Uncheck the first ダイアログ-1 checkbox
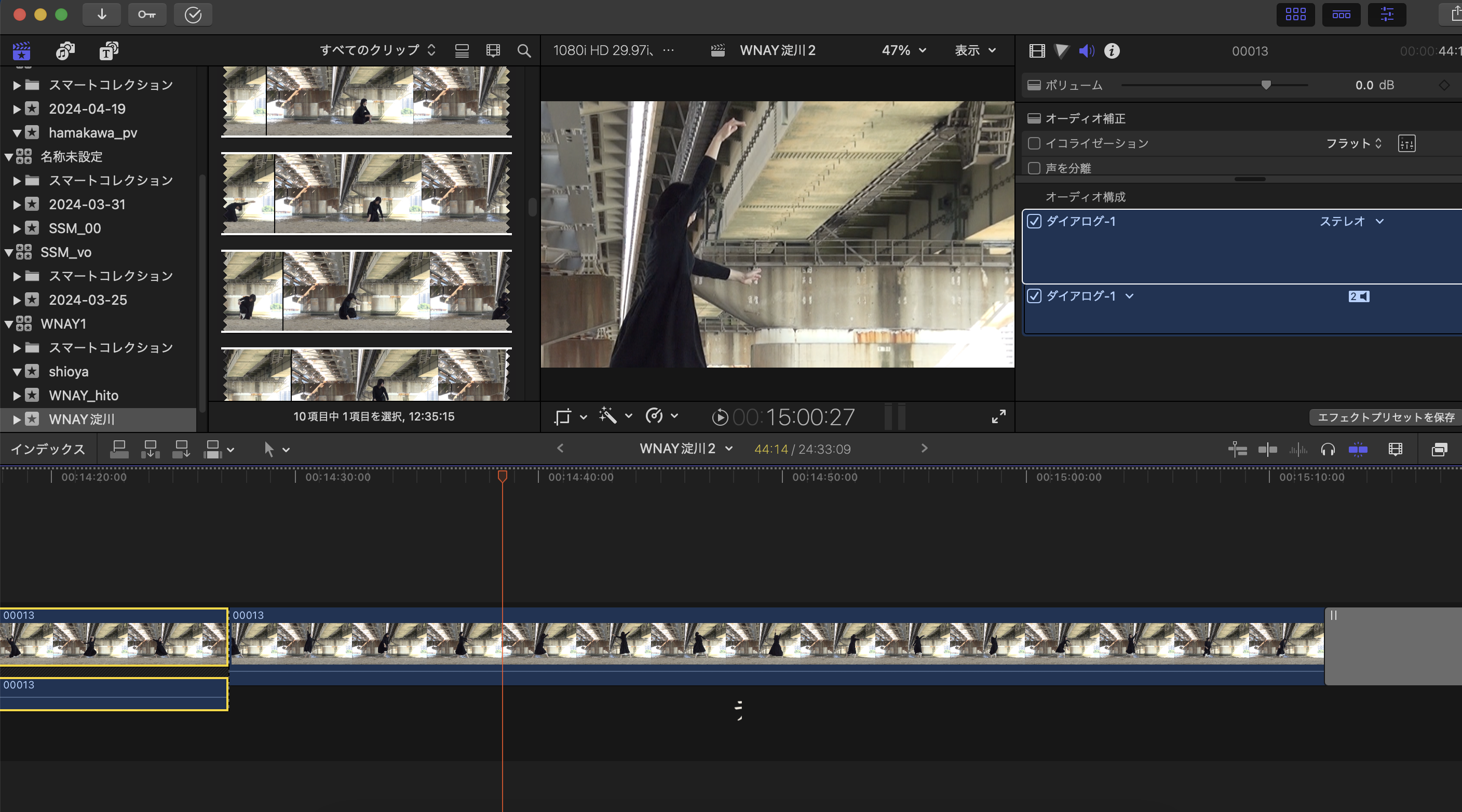The width and height of the screenshot is (1462, 812). coord(1034,221)
